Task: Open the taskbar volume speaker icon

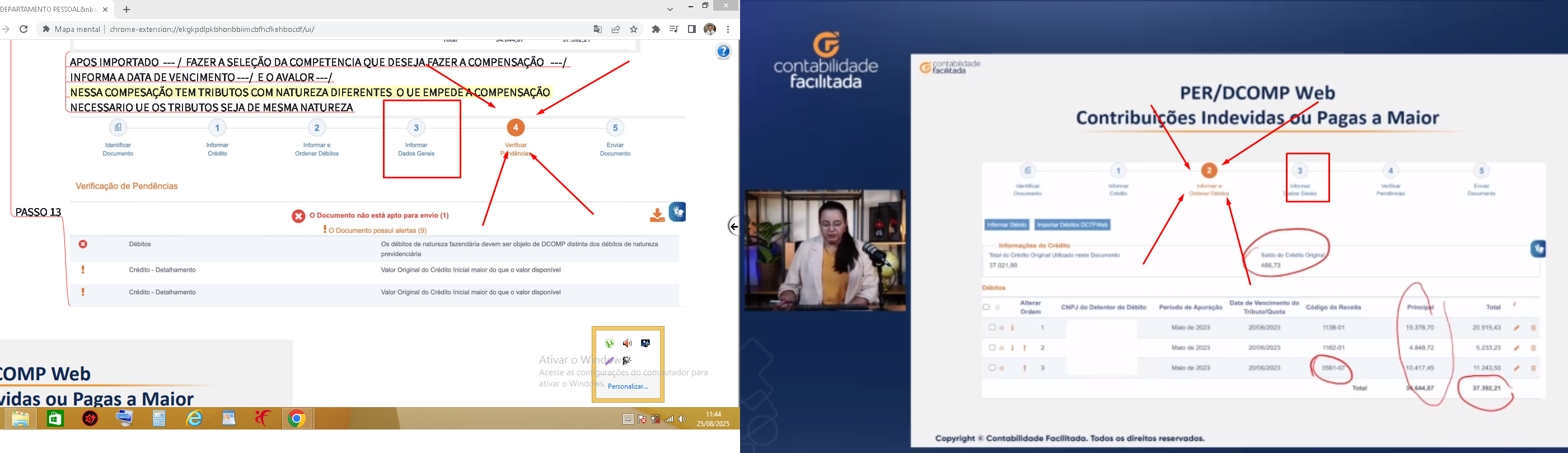Action: [682, 419]
